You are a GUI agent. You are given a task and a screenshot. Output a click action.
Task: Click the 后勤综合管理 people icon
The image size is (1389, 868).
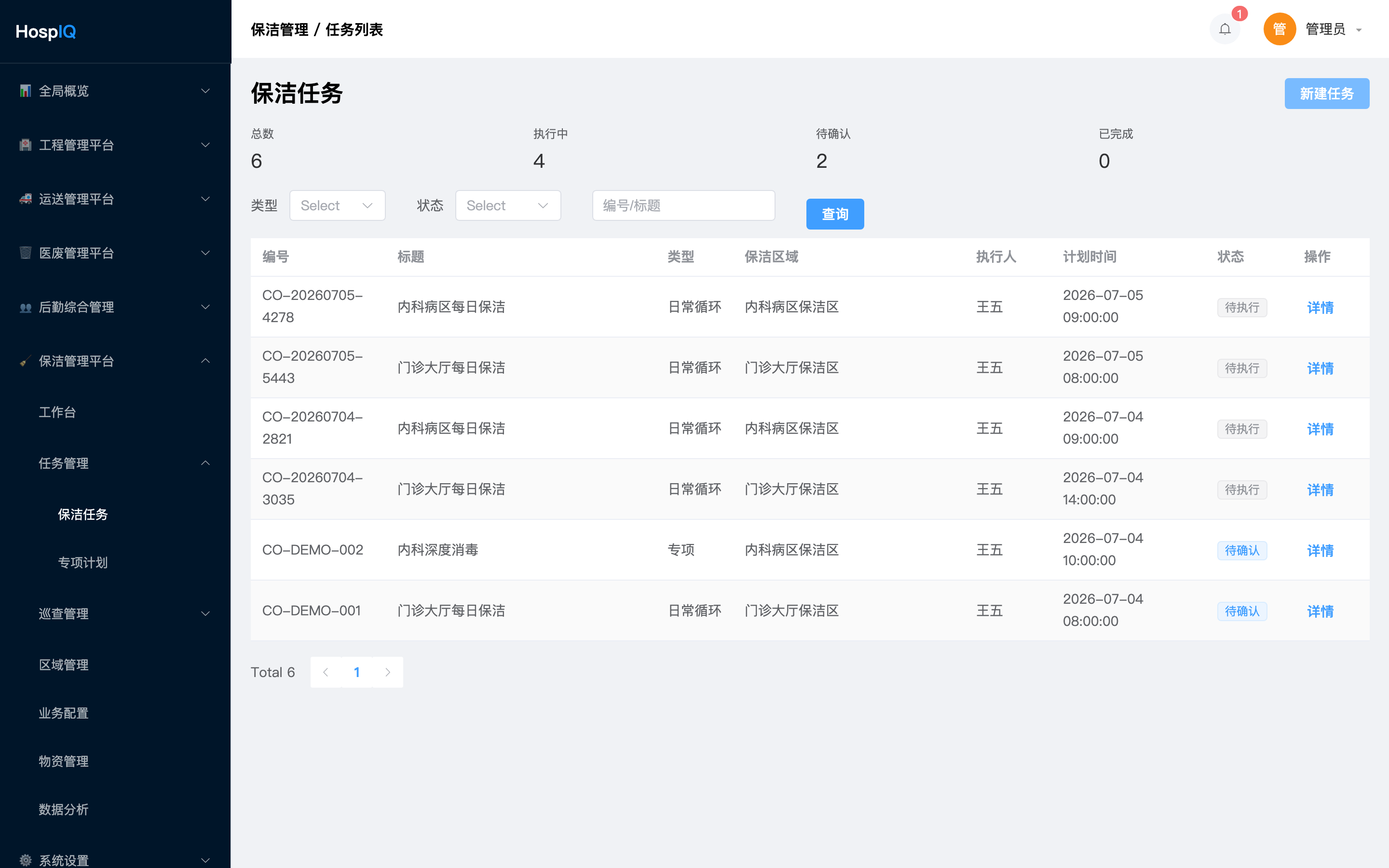pos(25,307)
